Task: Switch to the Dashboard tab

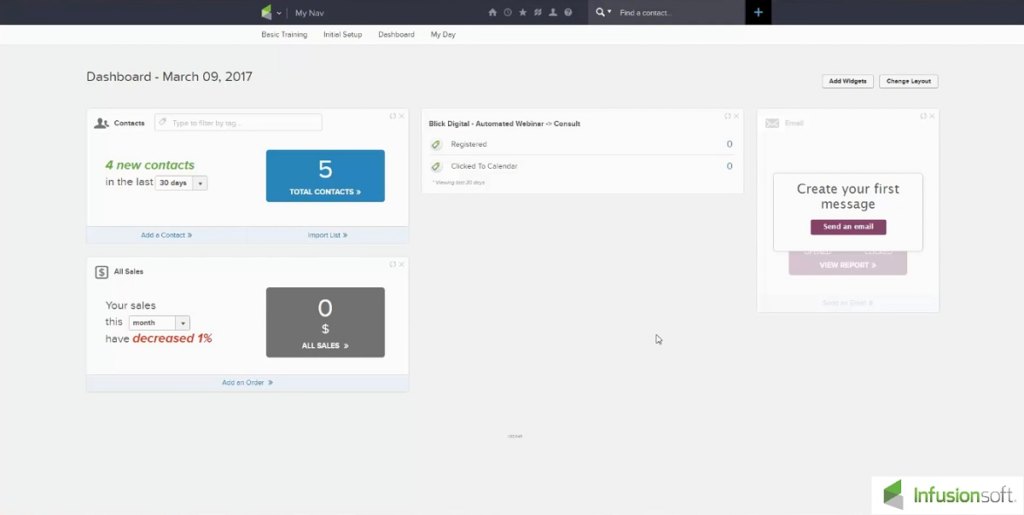Action: pos(396,35)
